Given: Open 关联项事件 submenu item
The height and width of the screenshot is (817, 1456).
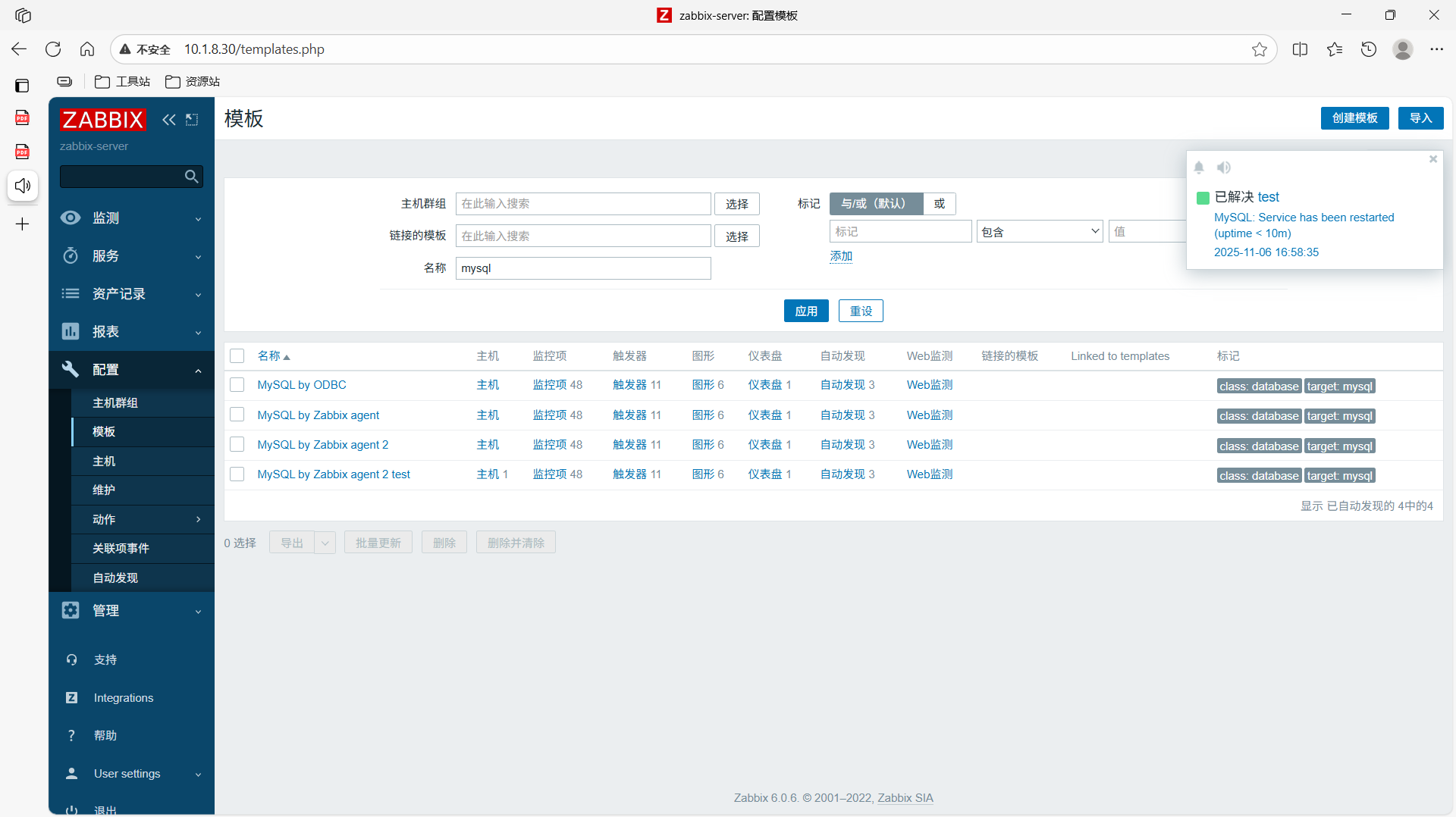Looking at the screenshot, I should 143,549.
